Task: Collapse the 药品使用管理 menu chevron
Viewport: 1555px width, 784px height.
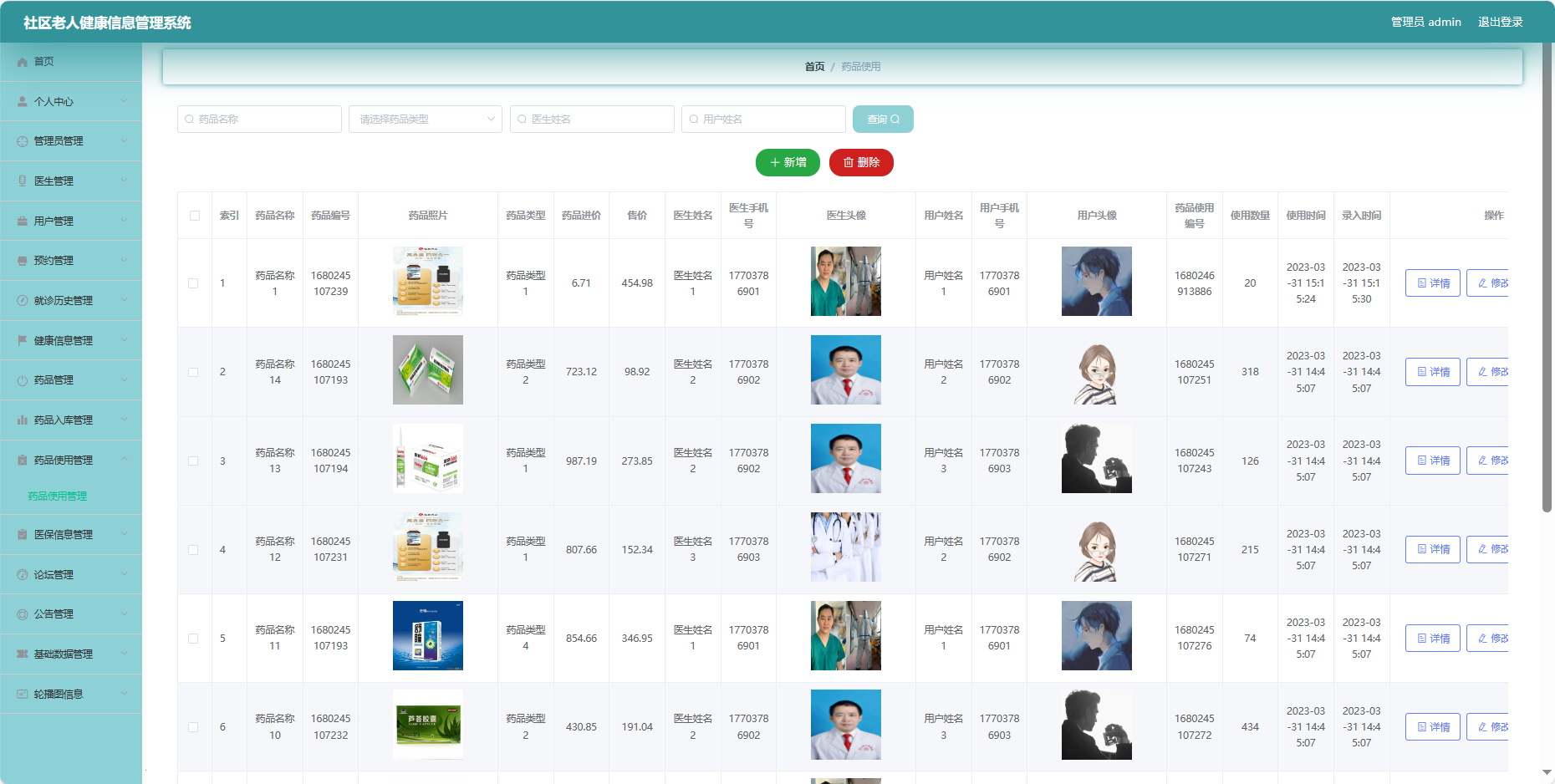Action: point(125,461)
